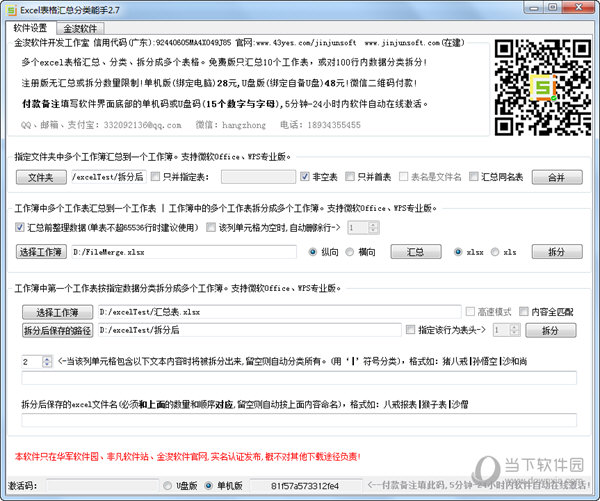Click the app icon in the title bar
600x501 pixels.
coord(12,10)
